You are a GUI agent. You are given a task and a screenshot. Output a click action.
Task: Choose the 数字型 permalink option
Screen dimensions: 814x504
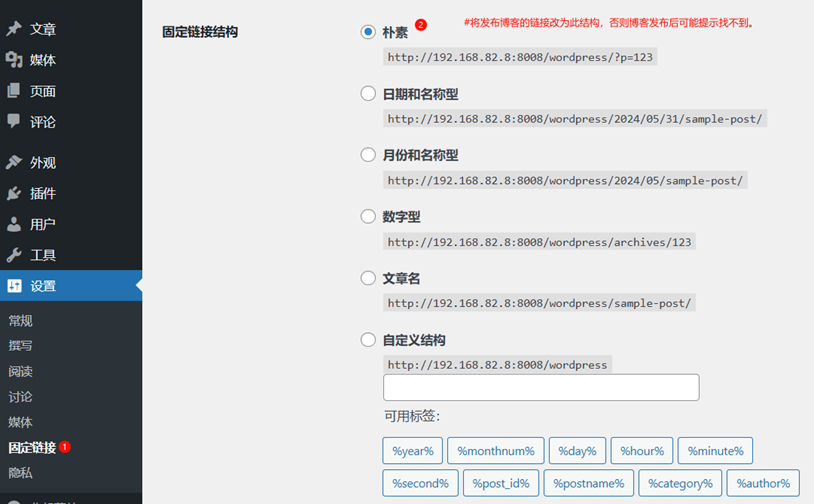[x=368, y=216]
